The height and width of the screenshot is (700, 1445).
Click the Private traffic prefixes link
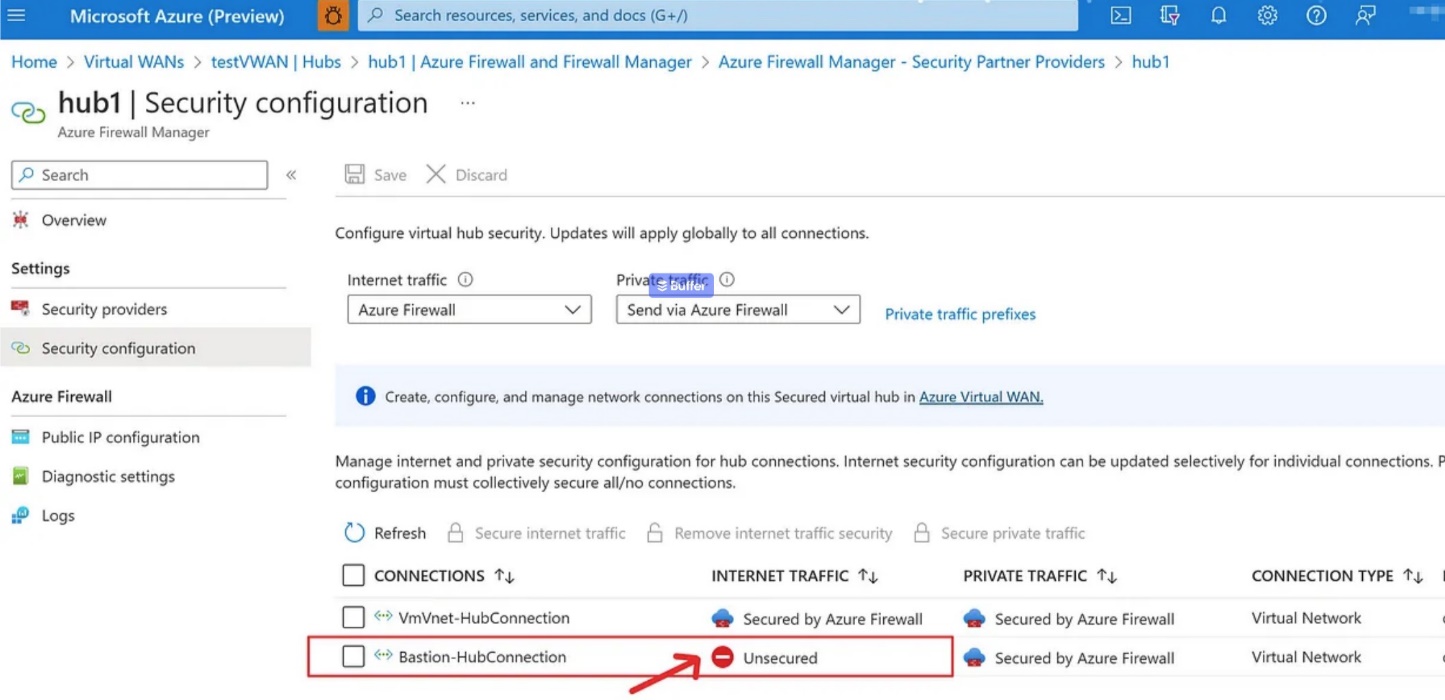960,314
